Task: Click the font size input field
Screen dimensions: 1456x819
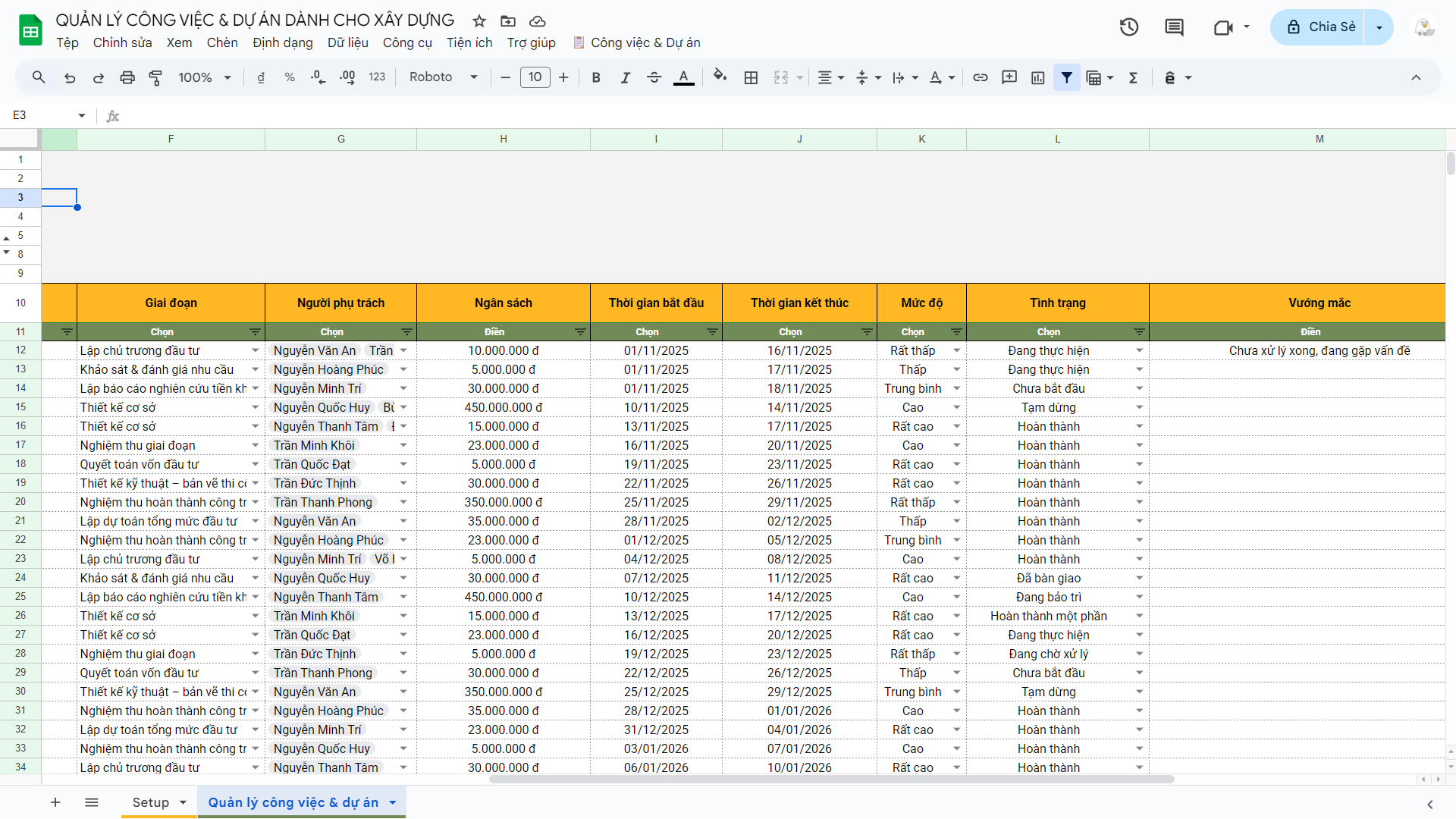Action: tap(535, 77)
